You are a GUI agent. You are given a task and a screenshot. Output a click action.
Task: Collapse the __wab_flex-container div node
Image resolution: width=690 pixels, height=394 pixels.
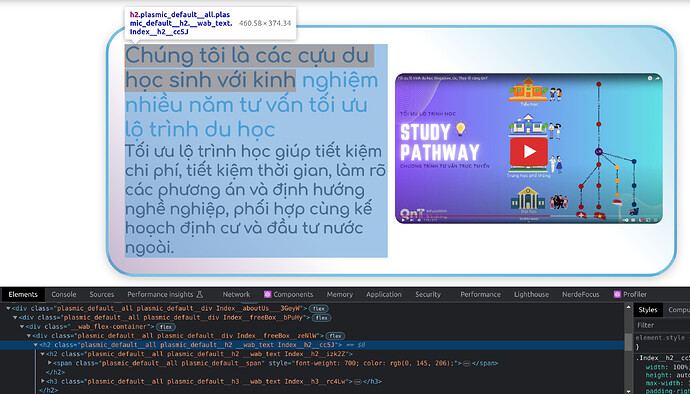coord(22,327)
